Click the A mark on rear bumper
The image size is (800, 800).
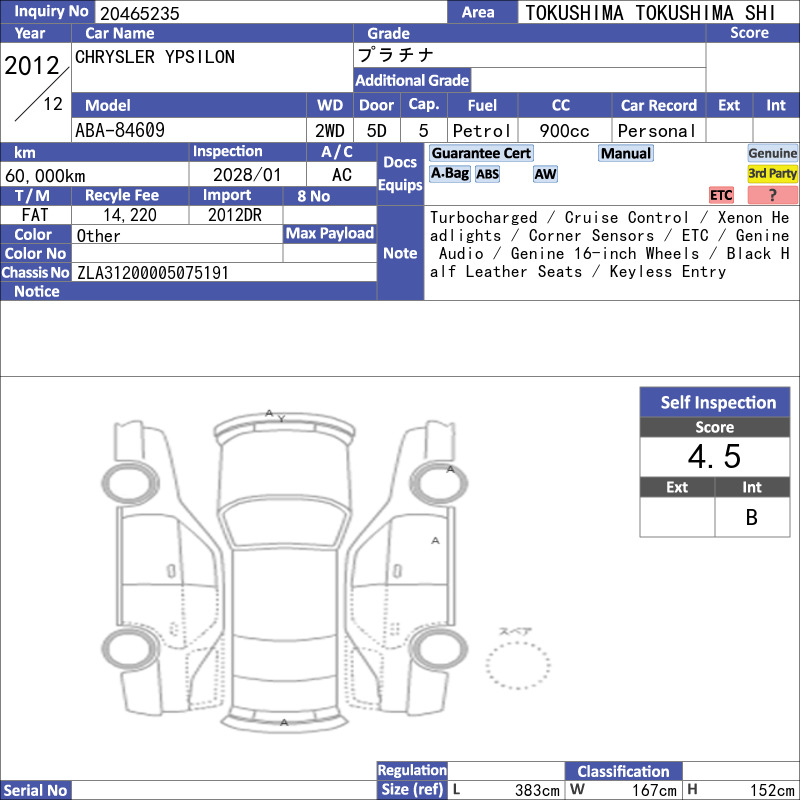(284, 722)
